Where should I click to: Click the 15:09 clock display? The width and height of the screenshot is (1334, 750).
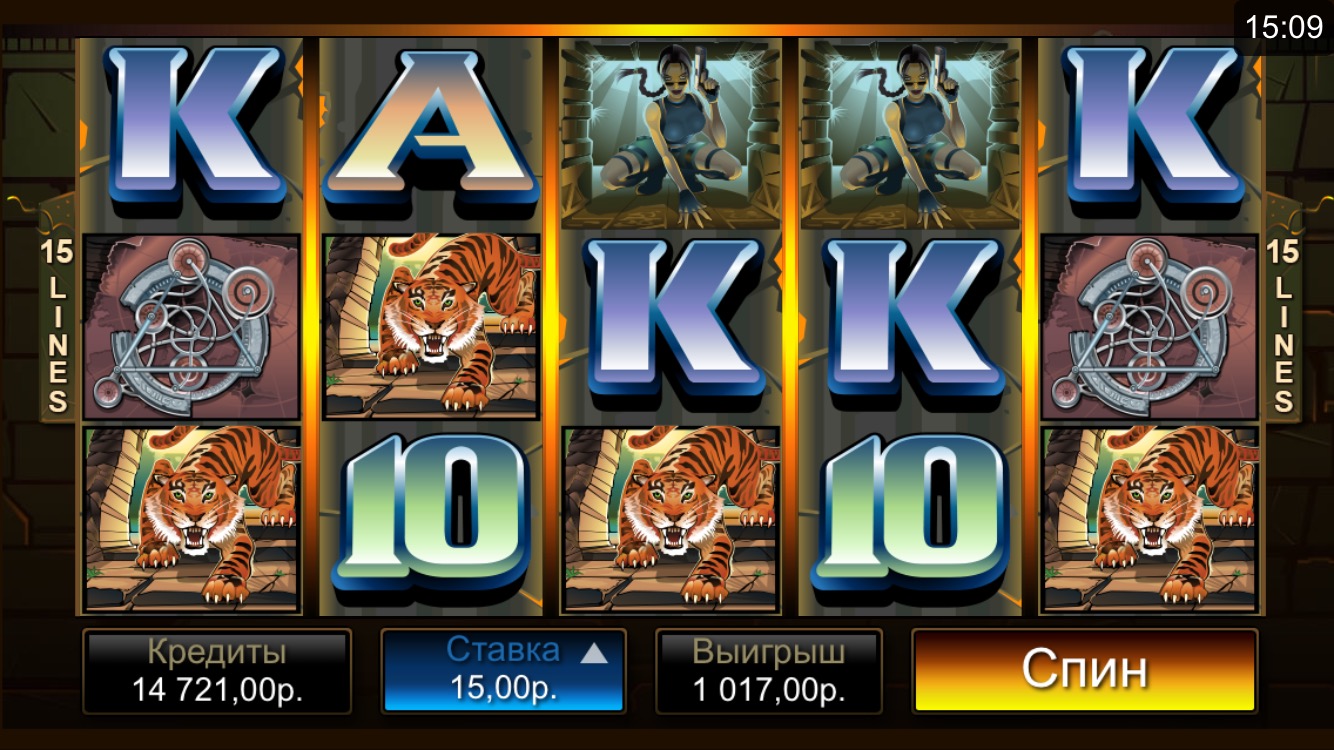click(1284, 27)
